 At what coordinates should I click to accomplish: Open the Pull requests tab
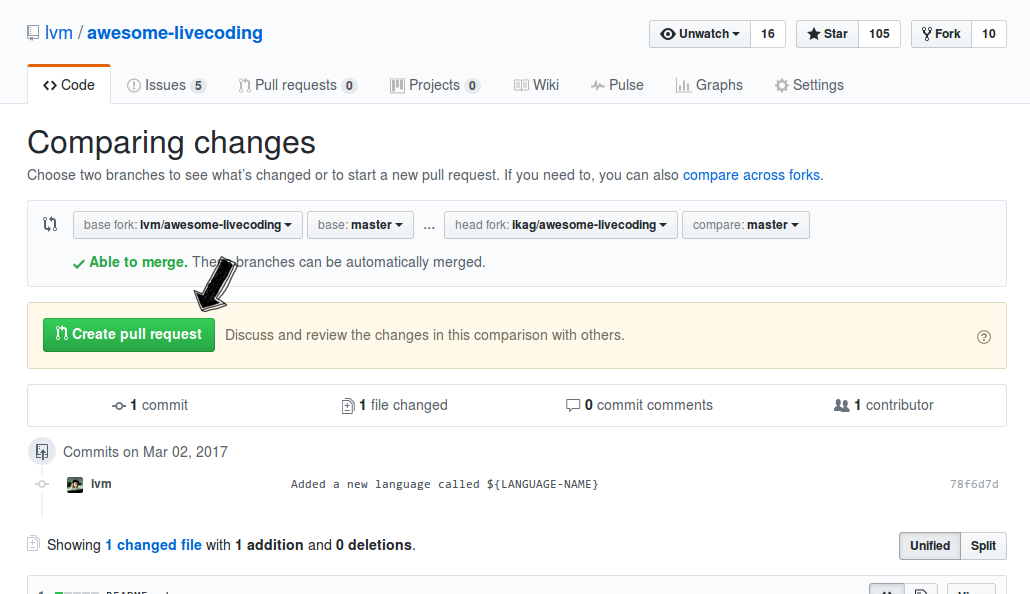298,85
